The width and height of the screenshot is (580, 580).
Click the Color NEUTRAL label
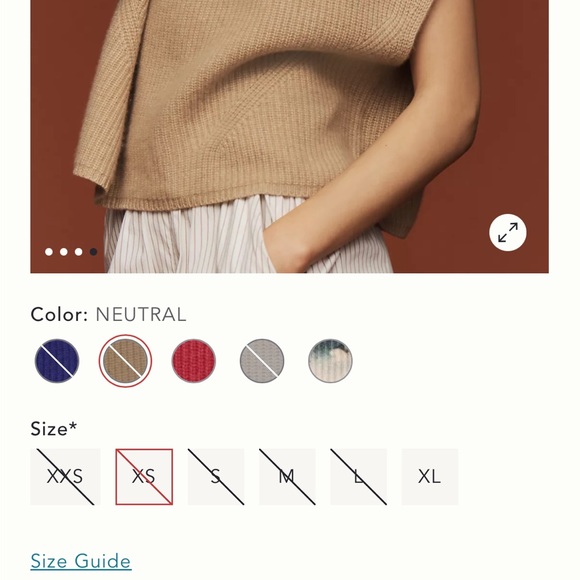point(108,315)
